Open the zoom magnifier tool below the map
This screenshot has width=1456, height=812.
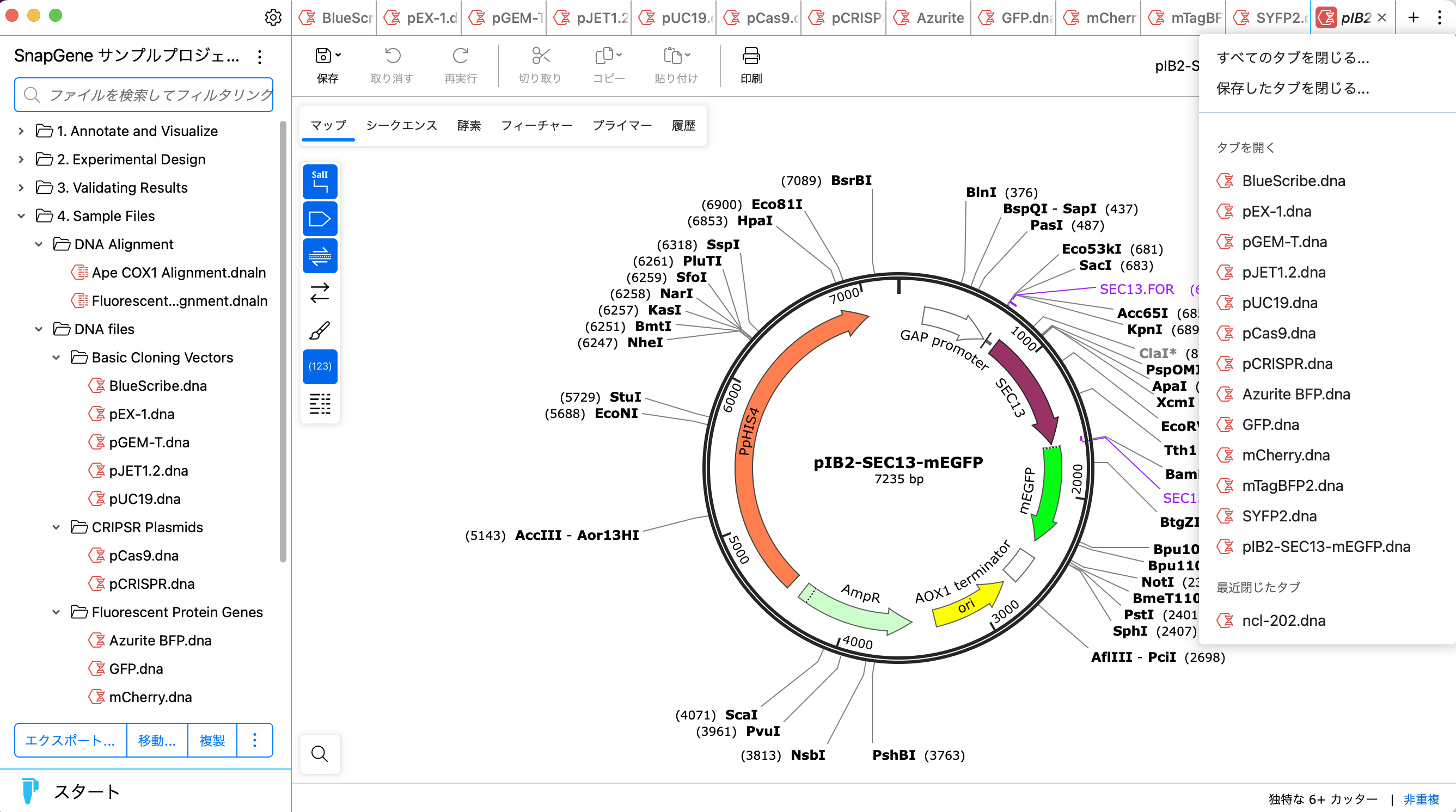tap(320, 754)
